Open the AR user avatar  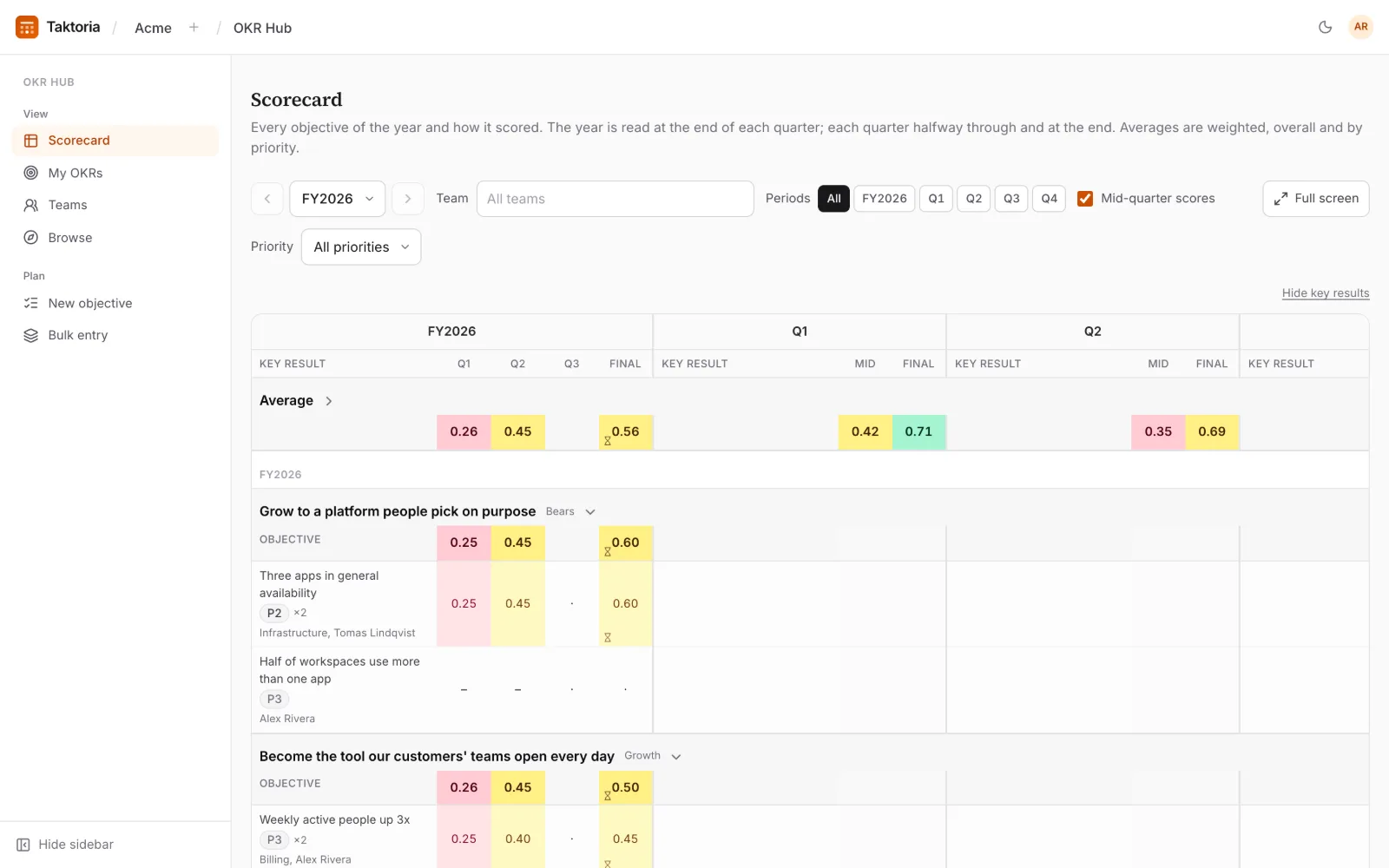click(x=1360, y=27)
